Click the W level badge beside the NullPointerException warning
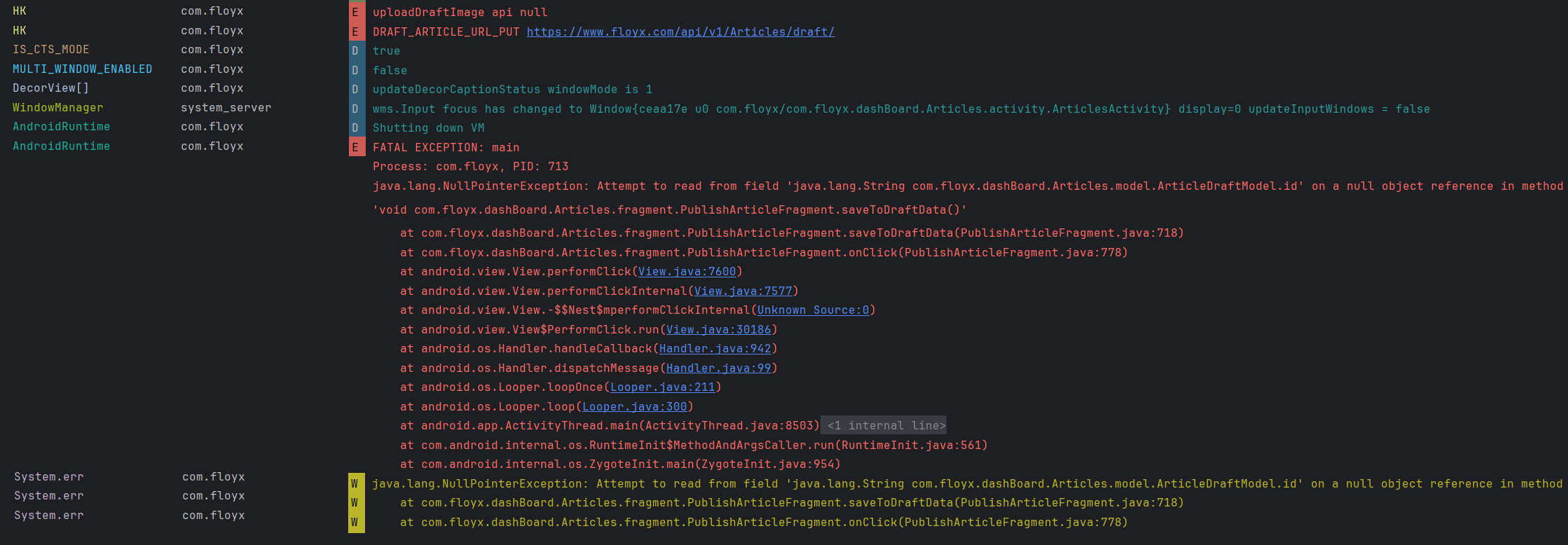The height and width of the screenshot is (545, 1568). 356,484
